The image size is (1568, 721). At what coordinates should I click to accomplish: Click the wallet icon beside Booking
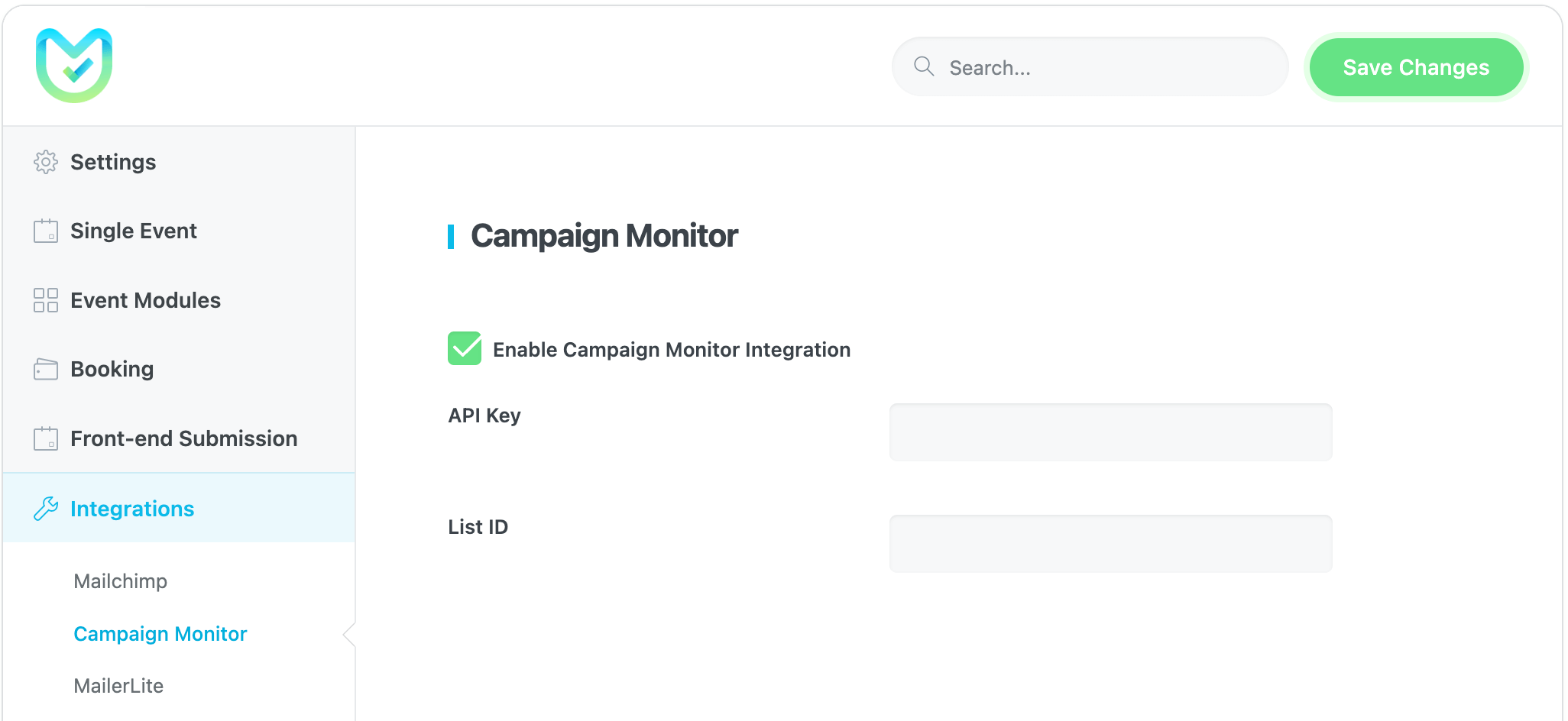[46, 369]
